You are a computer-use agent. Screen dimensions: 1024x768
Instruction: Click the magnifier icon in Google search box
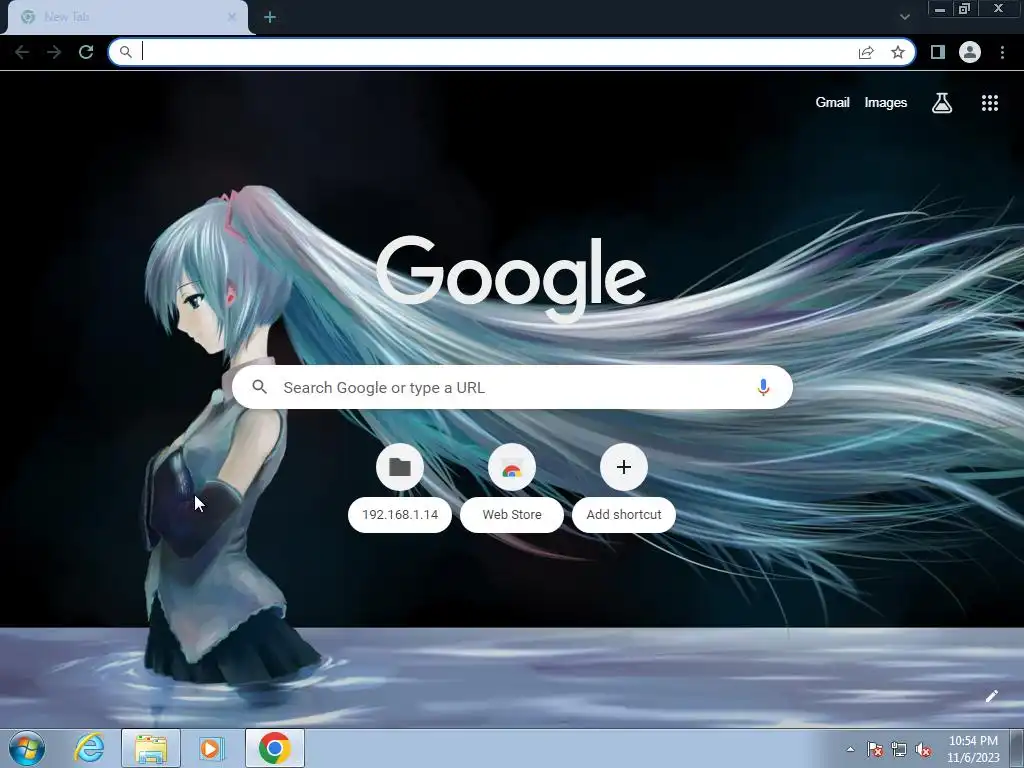(259, 387)
